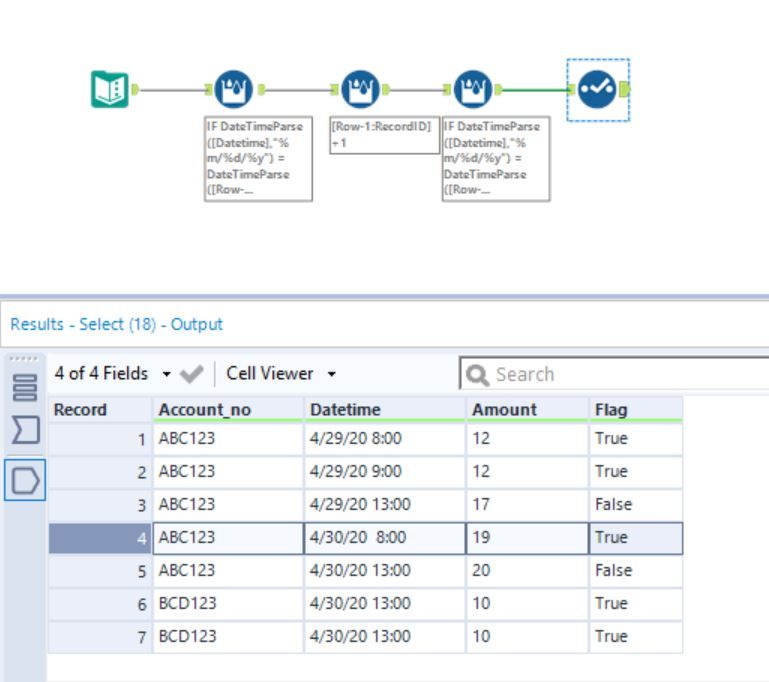The width and height of the screenshot is (769, 682).
Task: Select the Text Input tool on canvas
Action: pyautogui.click(x=110, y=89)
